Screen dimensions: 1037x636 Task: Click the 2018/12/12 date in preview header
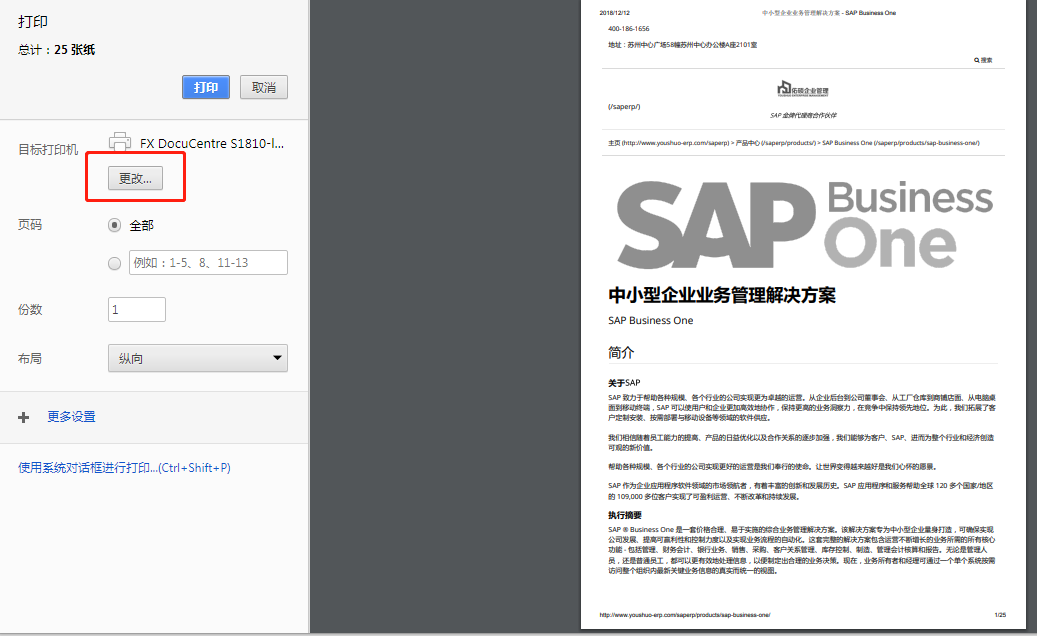[614, 13]
